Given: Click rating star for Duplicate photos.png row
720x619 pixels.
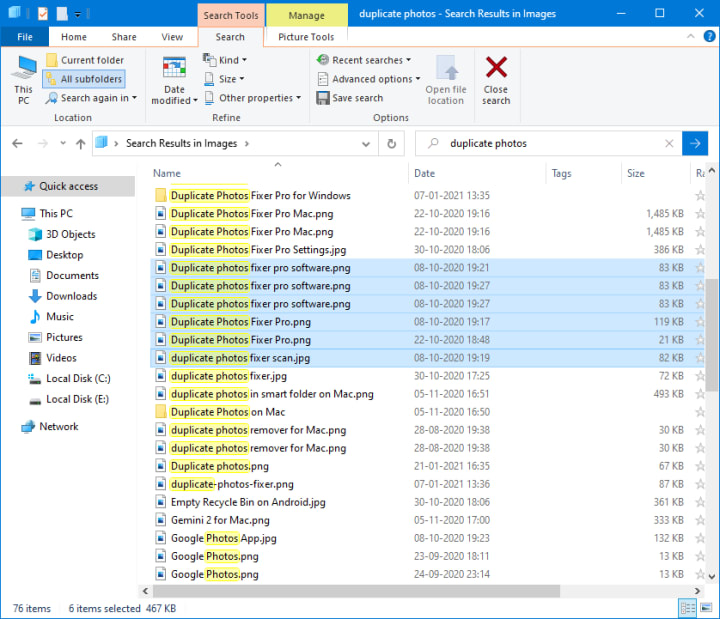Looking at the screenshot, I should point(699,466).
